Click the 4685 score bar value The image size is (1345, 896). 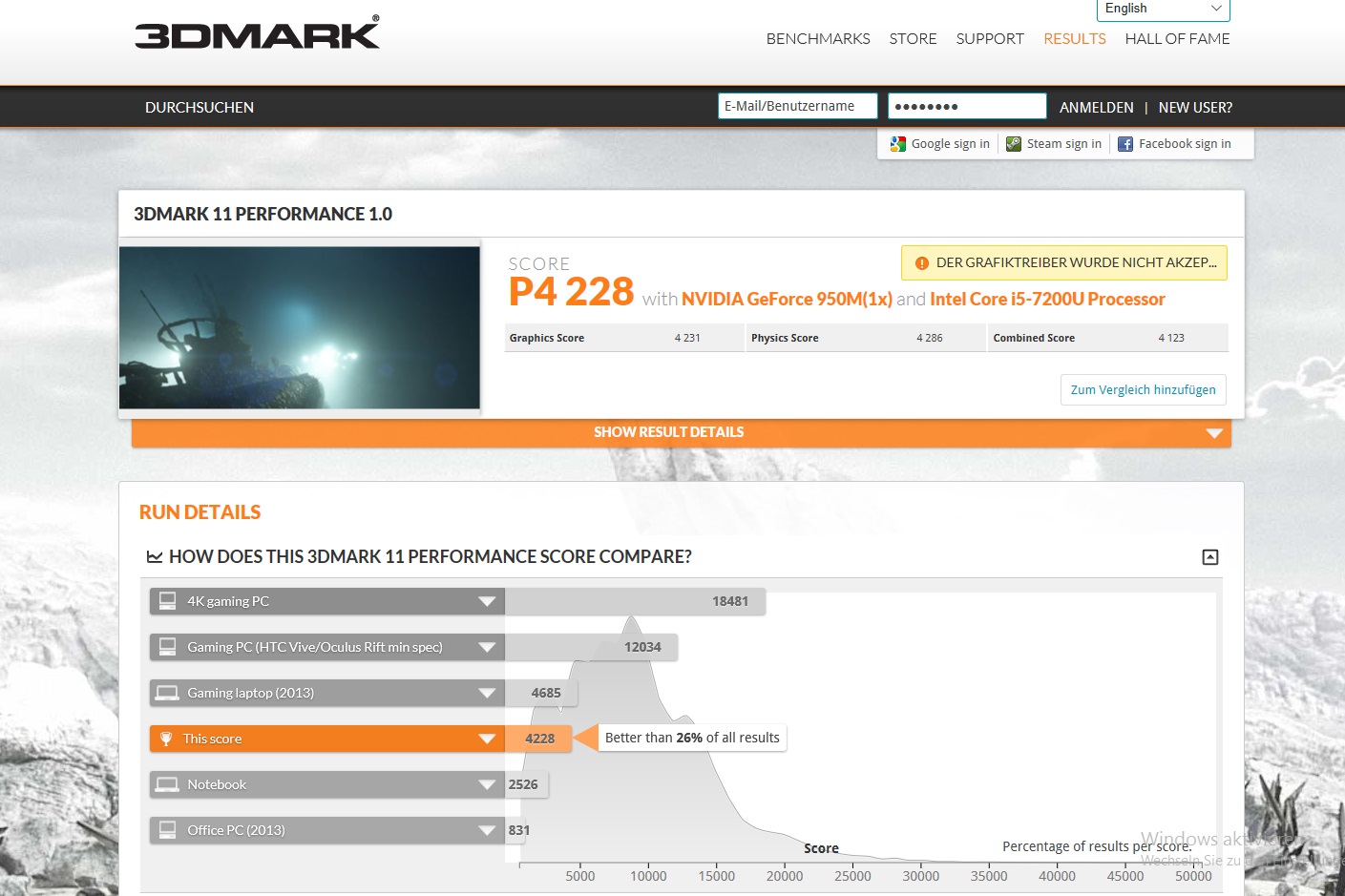pos(546,693)
